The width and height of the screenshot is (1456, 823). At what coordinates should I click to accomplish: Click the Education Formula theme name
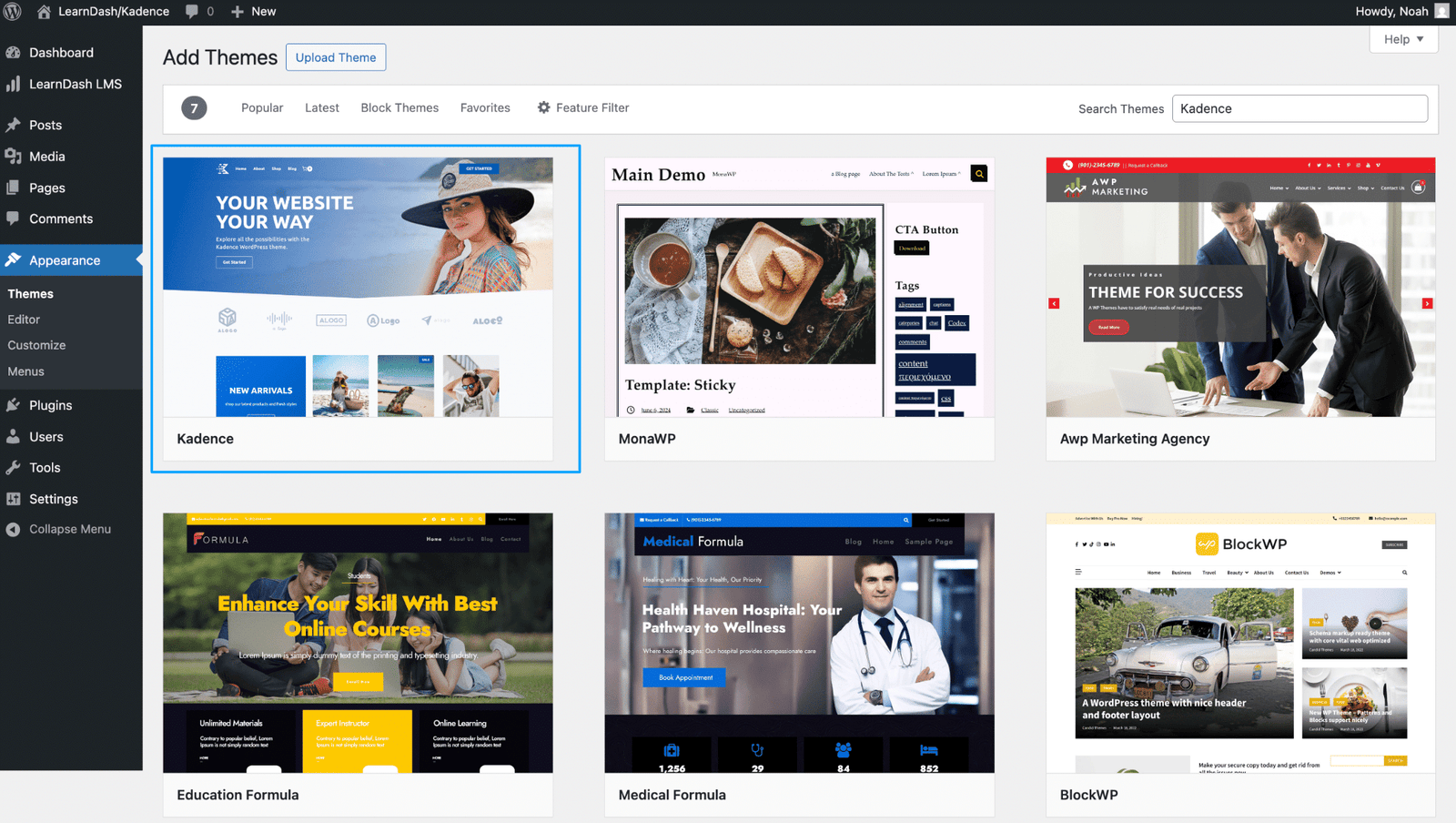tap(238, 795)
